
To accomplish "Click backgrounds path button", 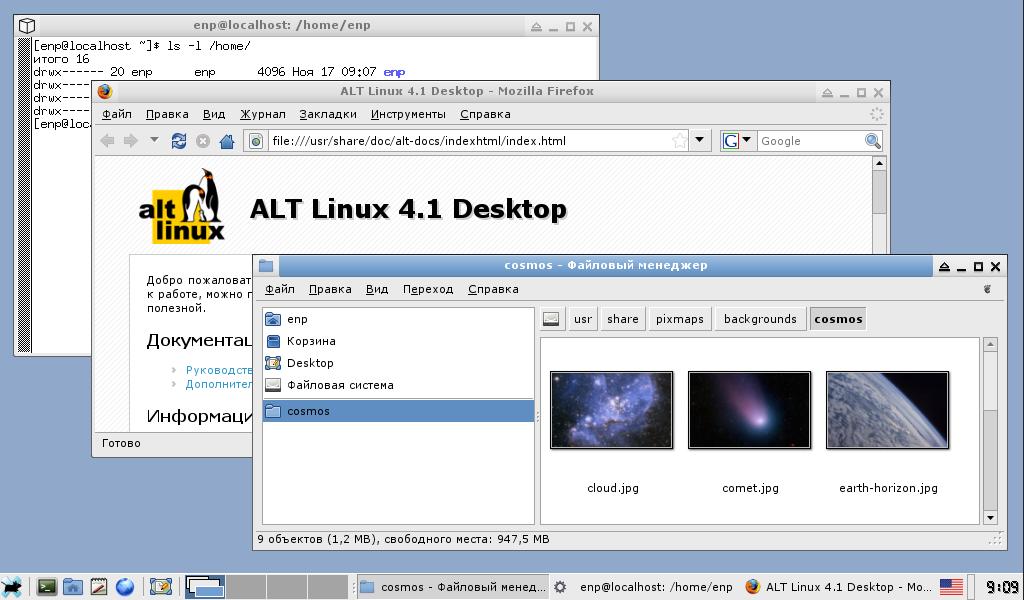I will (760, 319).
